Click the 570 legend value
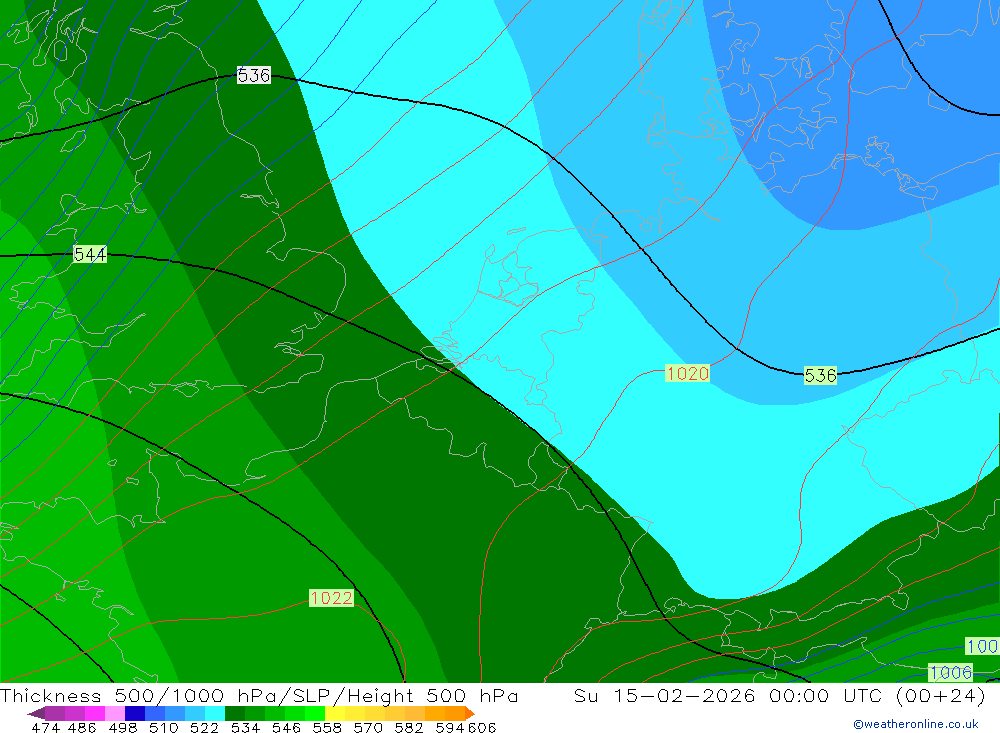1000x733 pixels. point(368,728)
